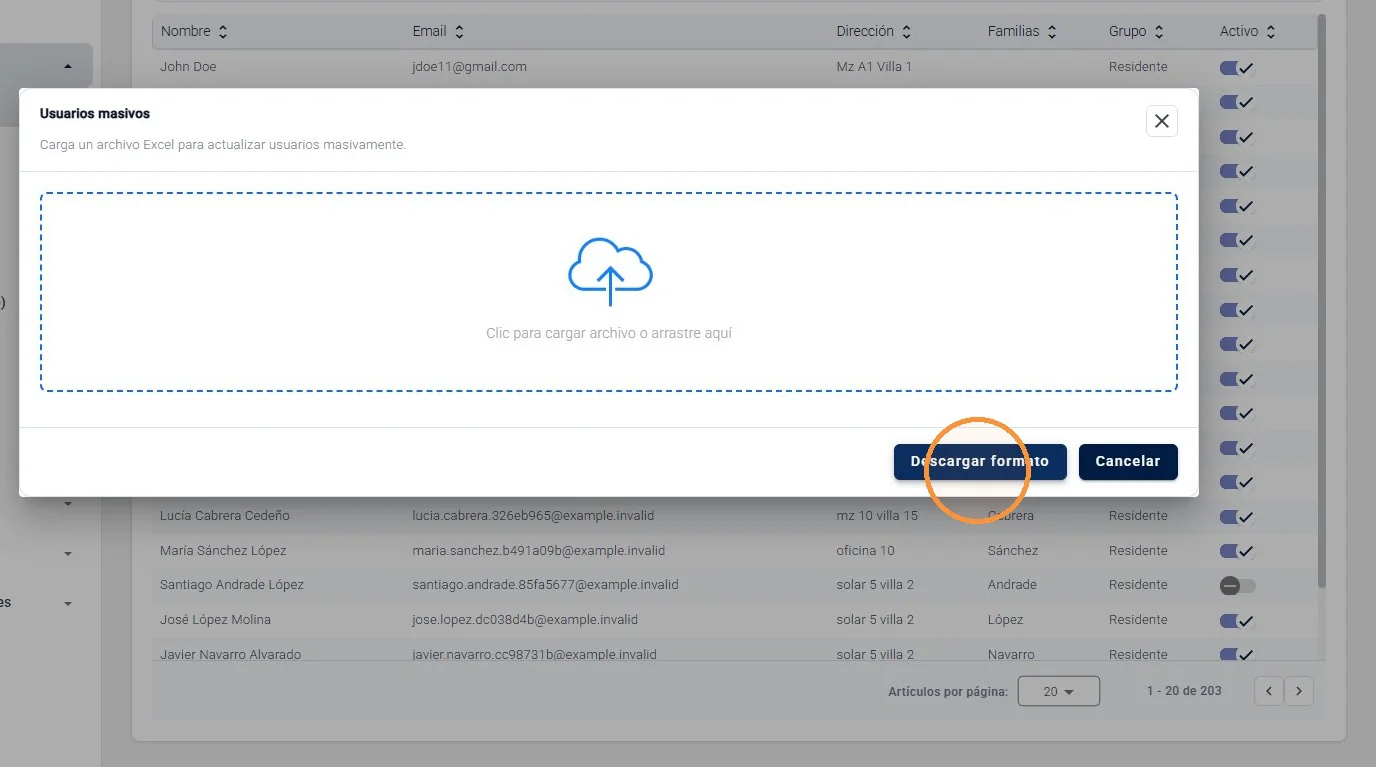Click the Familias column sort arrows
Viewport: 1376px width, 767px height.
tap(1052, 32)
